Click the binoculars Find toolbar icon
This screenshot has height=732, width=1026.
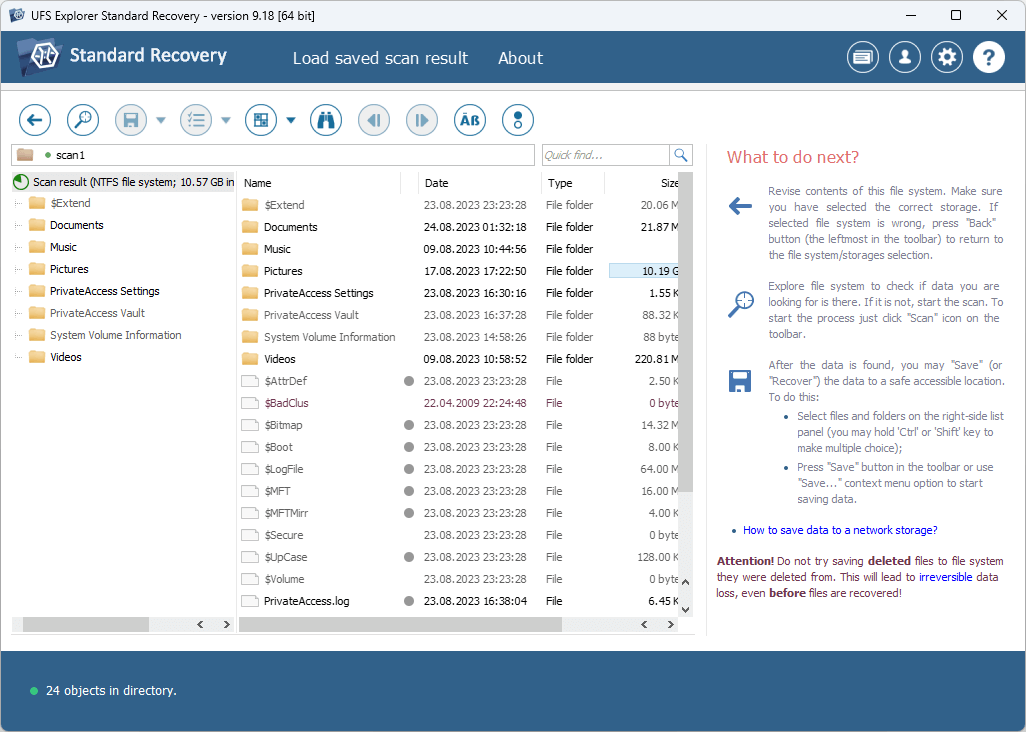click(326, 120)
